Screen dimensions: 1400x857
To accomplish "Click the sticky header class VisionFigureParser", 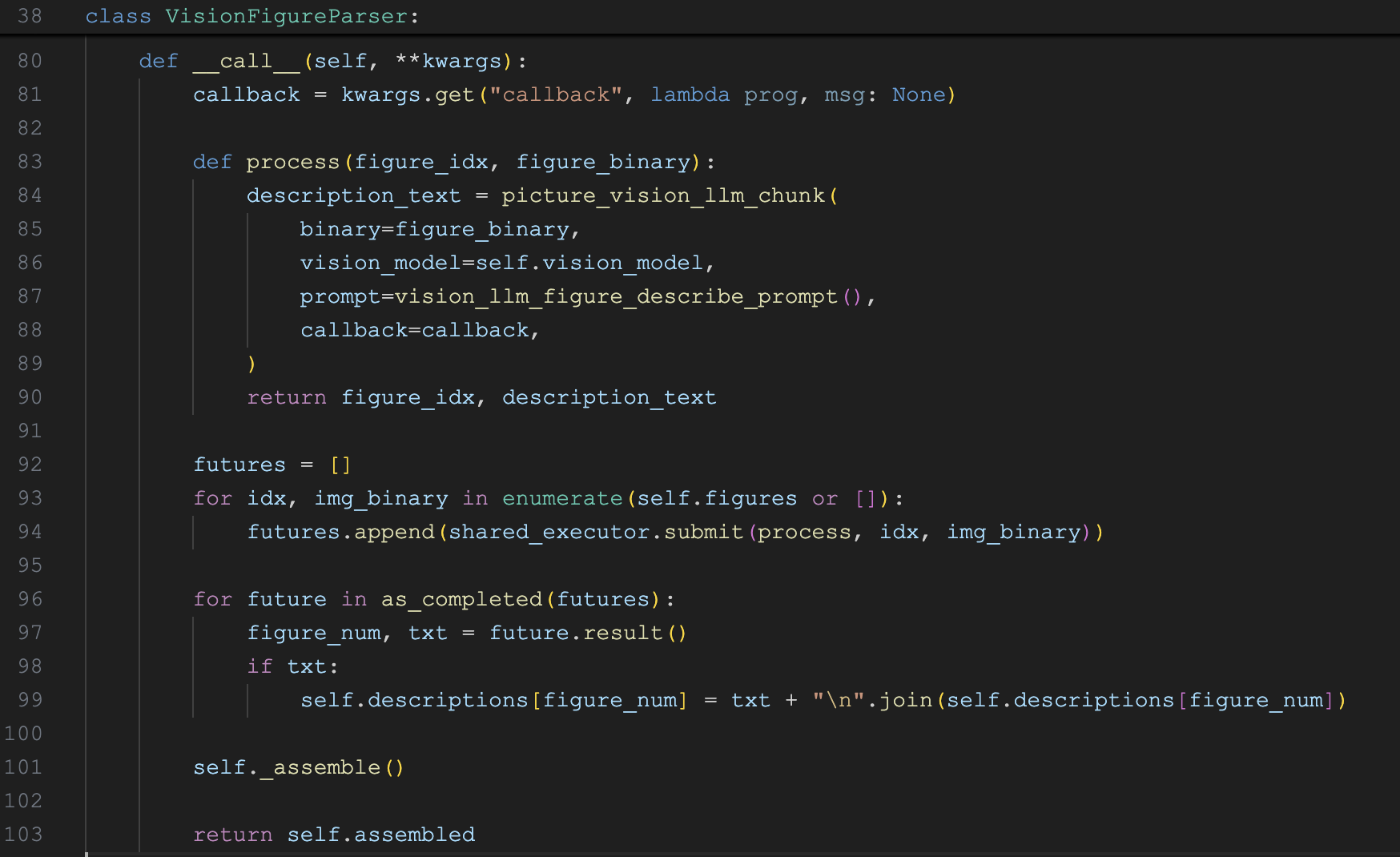I will [x=252, y=16].
